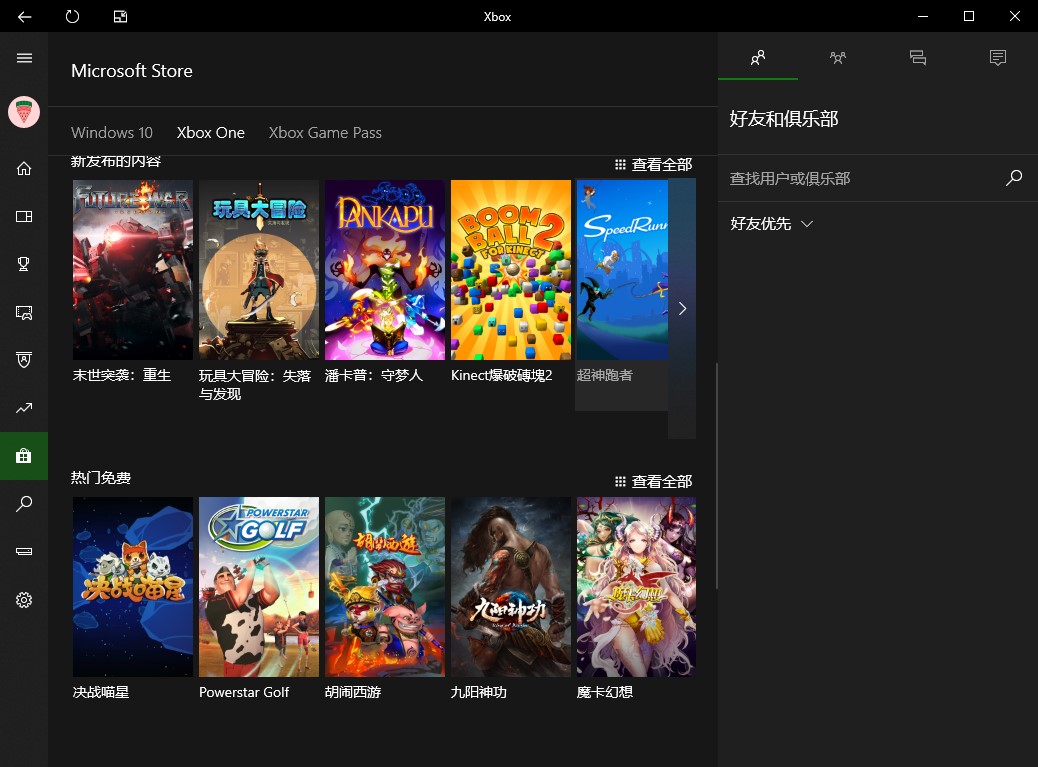The height and width of the screenshot is (767, 1038).
Task: Open Settings gear icon
Action: (x=24, y=600)
